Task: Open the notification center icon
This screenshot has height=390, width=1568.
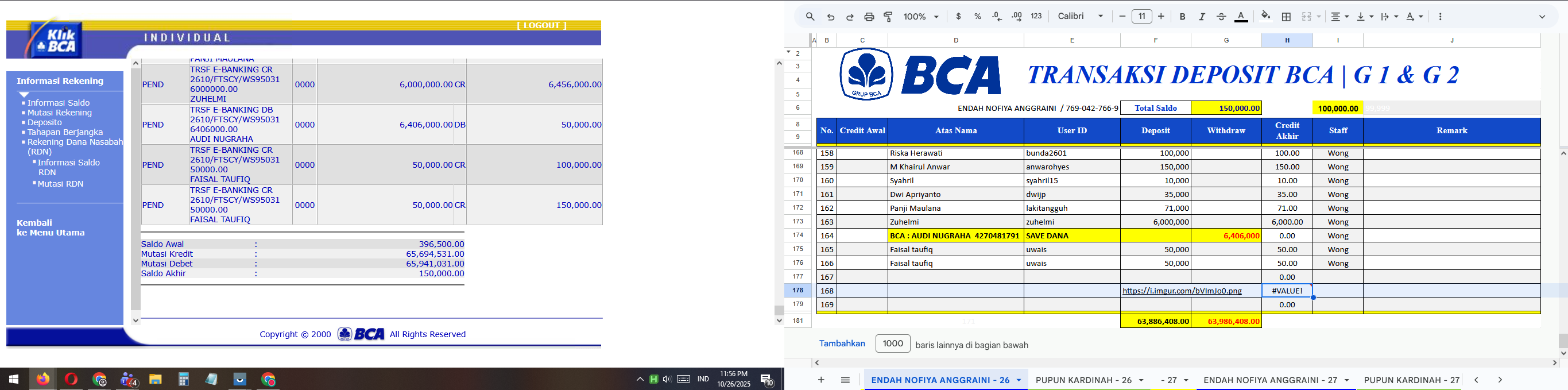Action: (x=768, y=380)
